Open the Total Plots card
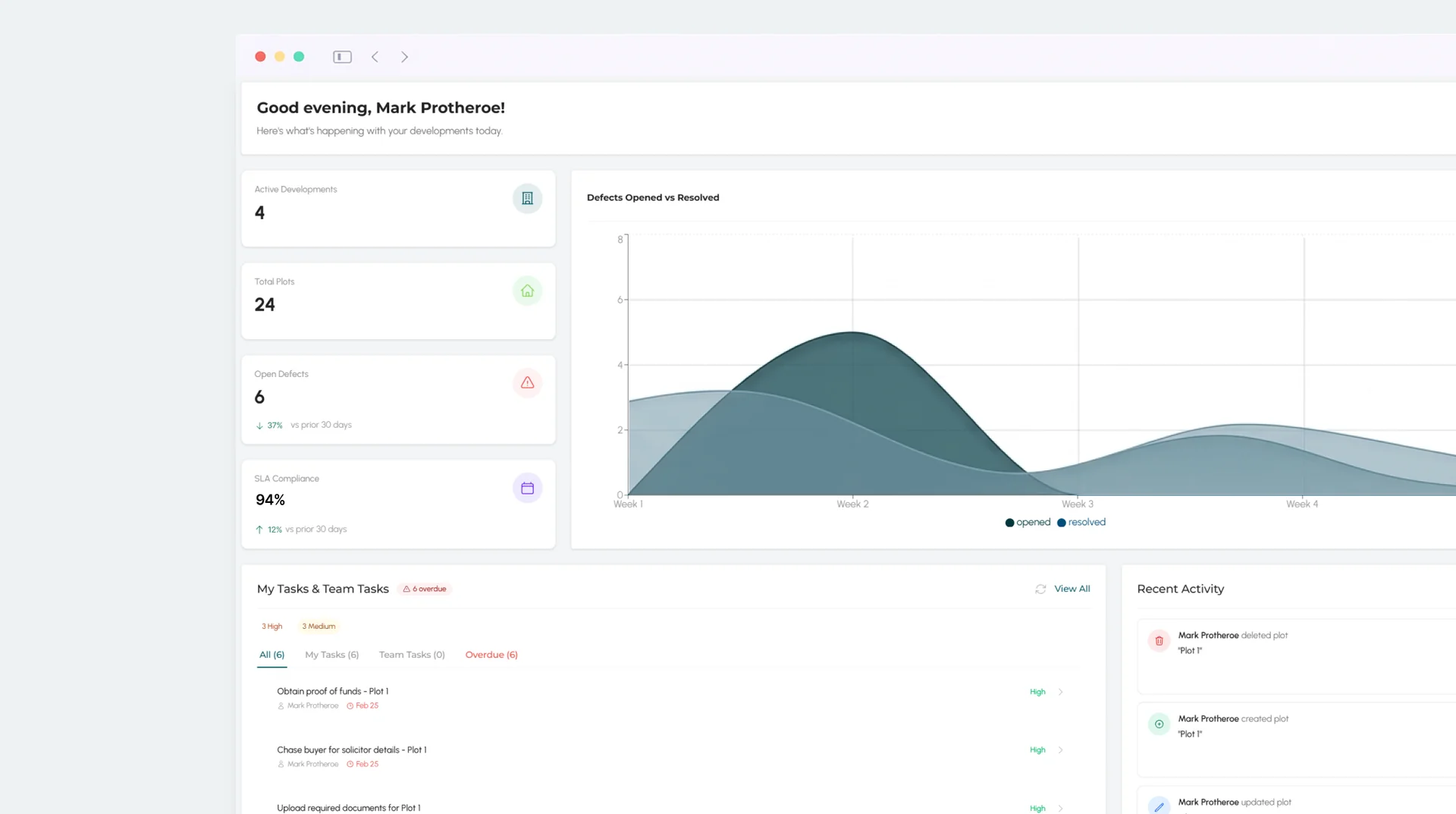This screenshot has width=1456, height=814. coord(398,301)
